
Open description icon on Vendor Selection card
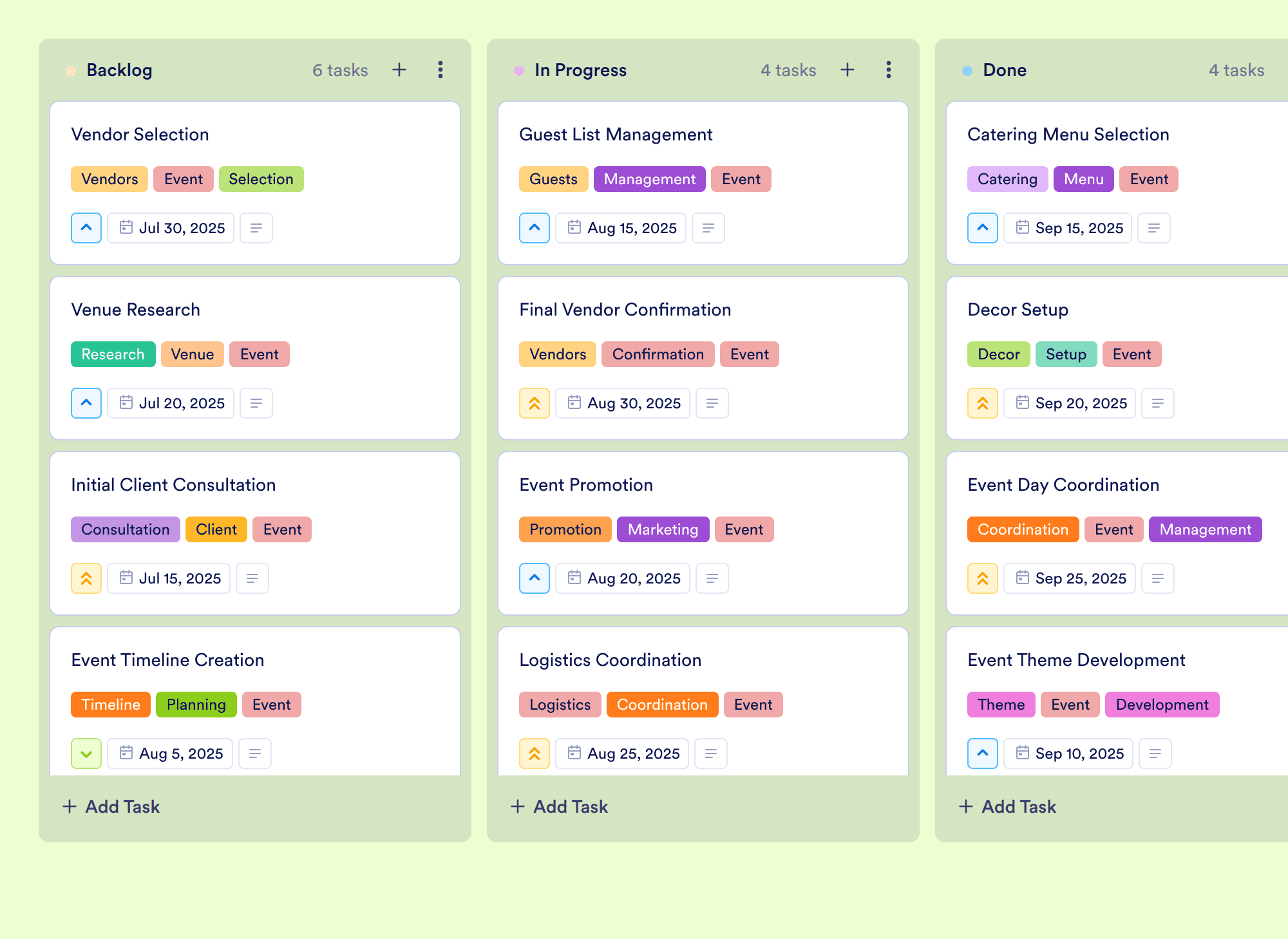coord(256,228)
